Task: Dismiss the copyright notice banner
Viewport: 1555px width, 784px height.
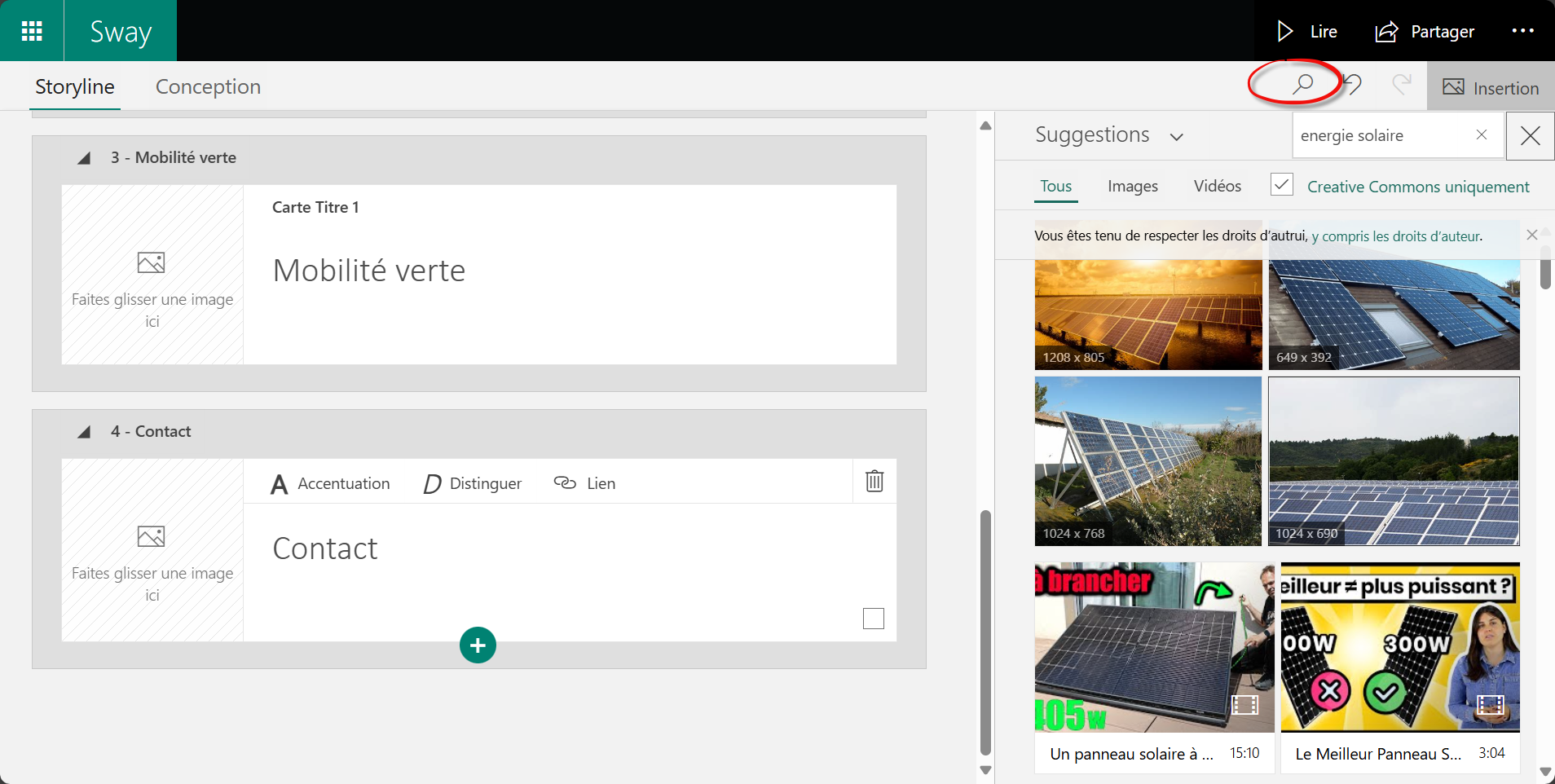Action: click(x=1531, y=236)
